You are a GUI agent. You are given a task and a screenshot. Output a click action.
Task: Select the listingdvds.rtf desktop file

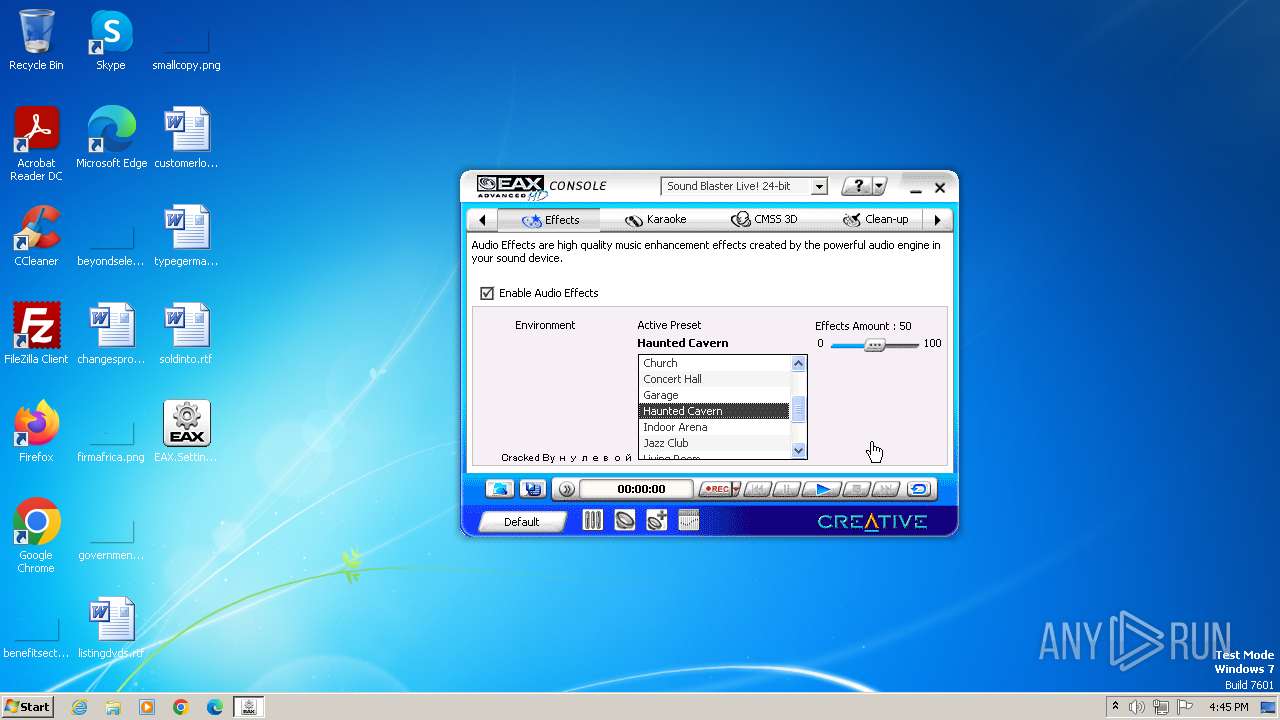111,628
